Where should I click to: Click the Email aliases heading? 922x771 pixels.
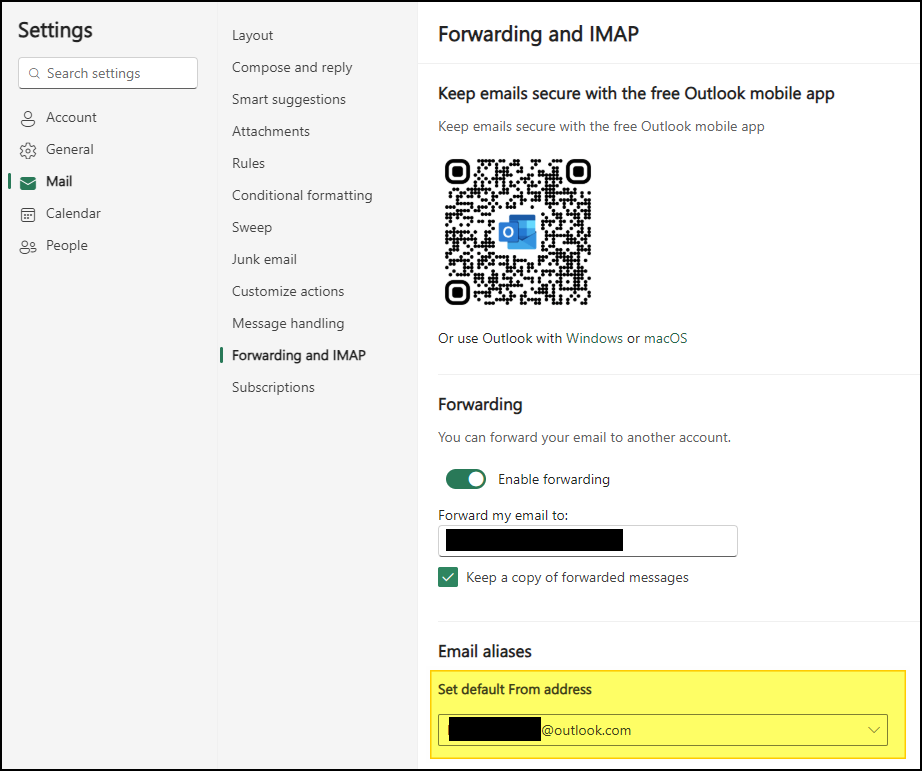tap(485, 652)
